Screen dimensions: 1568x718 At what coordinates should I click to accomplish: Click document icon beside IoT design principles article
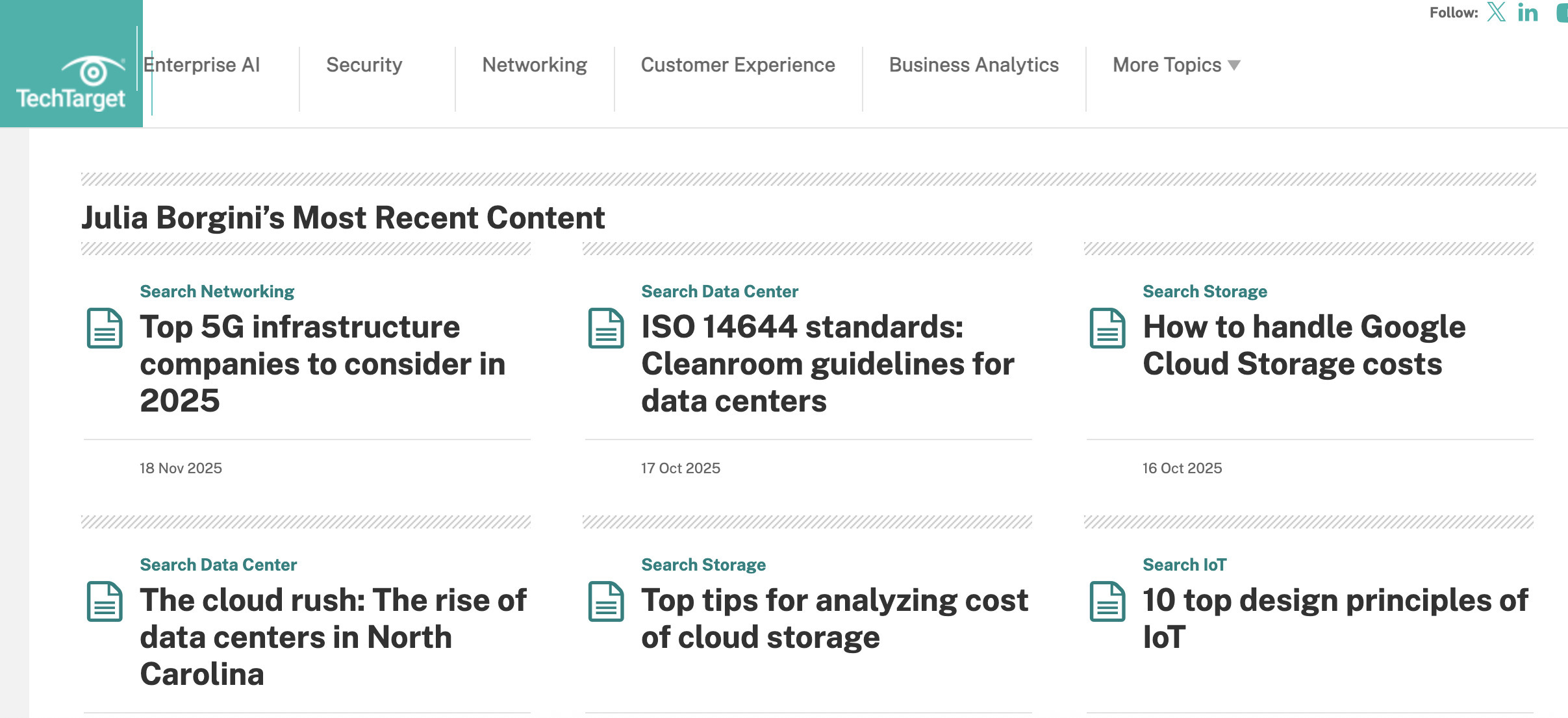tap(1107, 601)
